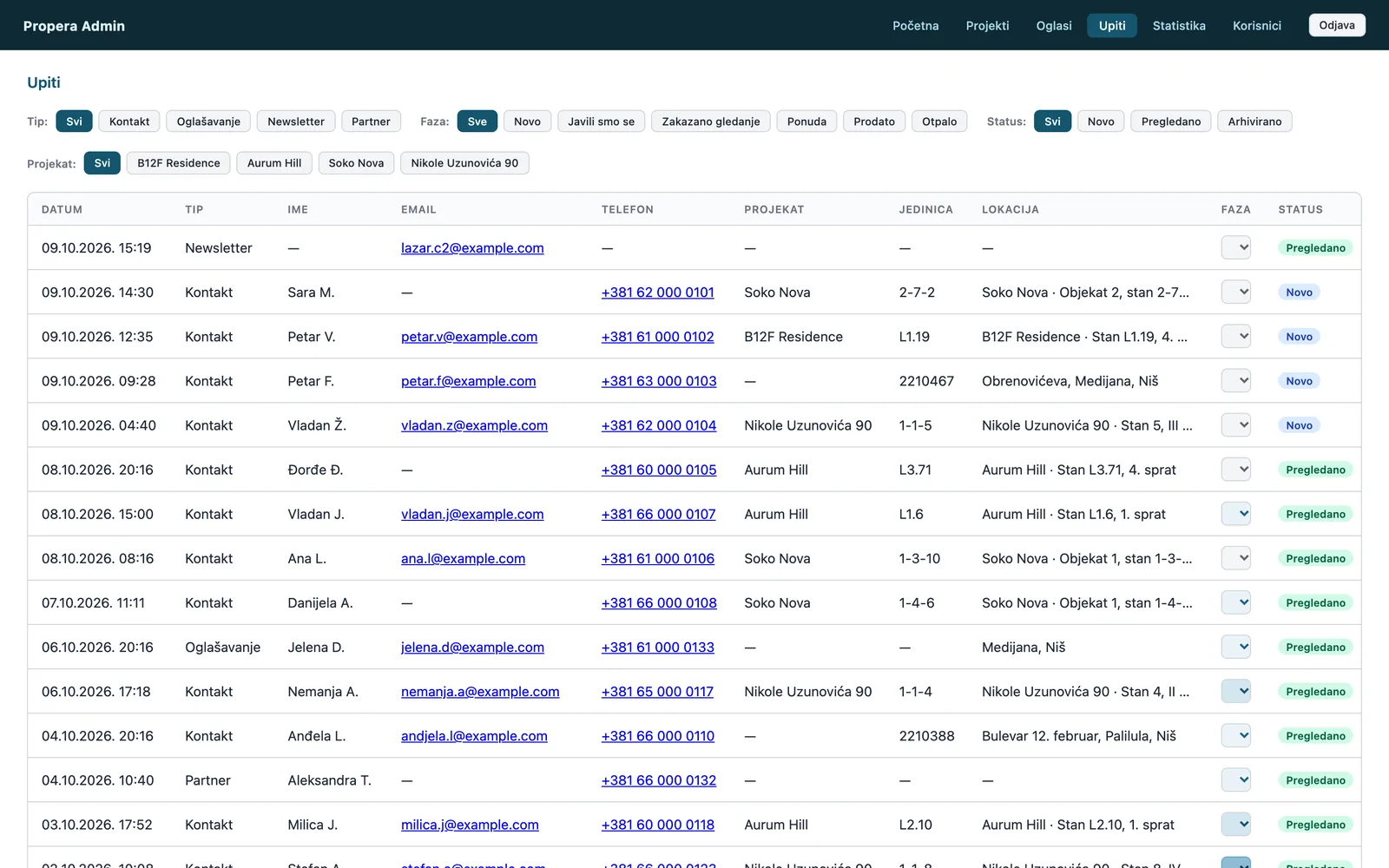The width and height of the screenshot is (1389, 868).
Task: Click the Odjava logout button
Action: click(x=1337, y=25)
